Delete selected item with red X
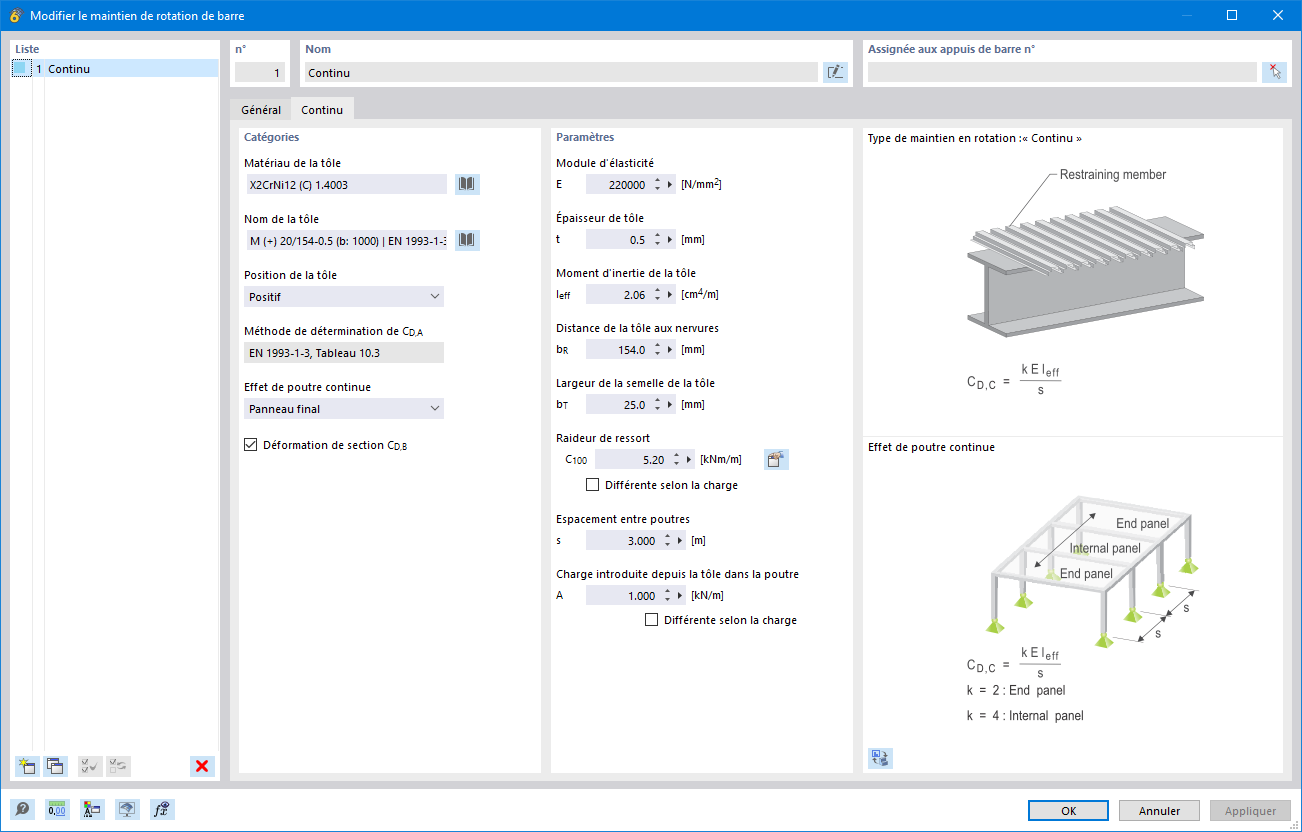 [202, 766]
